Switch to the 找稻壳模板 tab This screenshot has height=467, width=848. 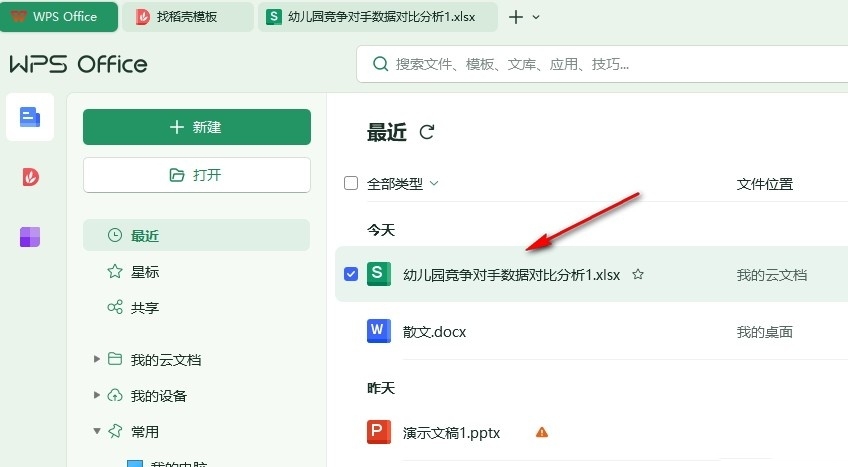pyautogui.click(x=188, y=17)
